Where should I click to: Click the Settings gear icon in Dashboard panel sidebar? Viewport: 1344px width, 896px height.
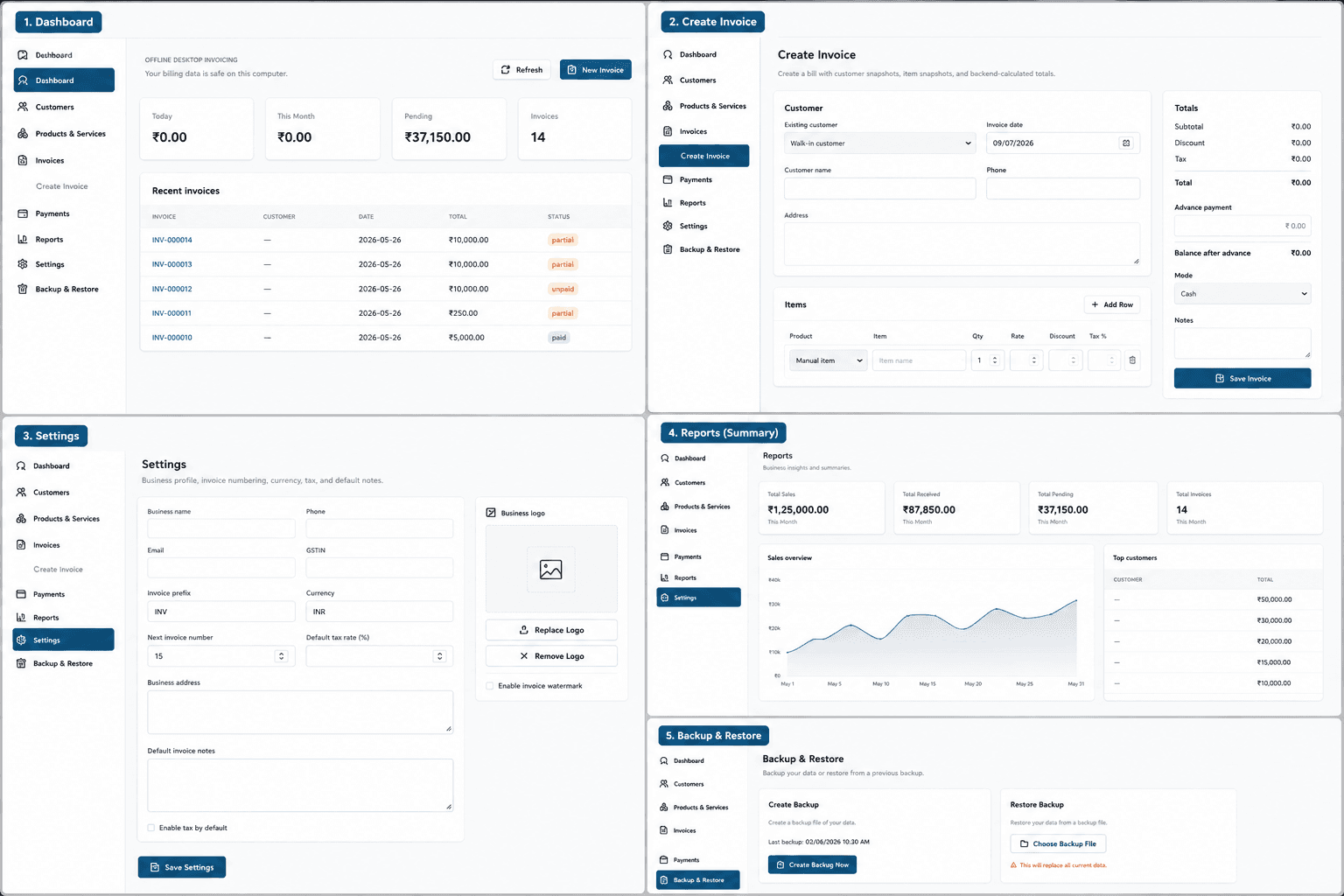[x=23, y=264]
